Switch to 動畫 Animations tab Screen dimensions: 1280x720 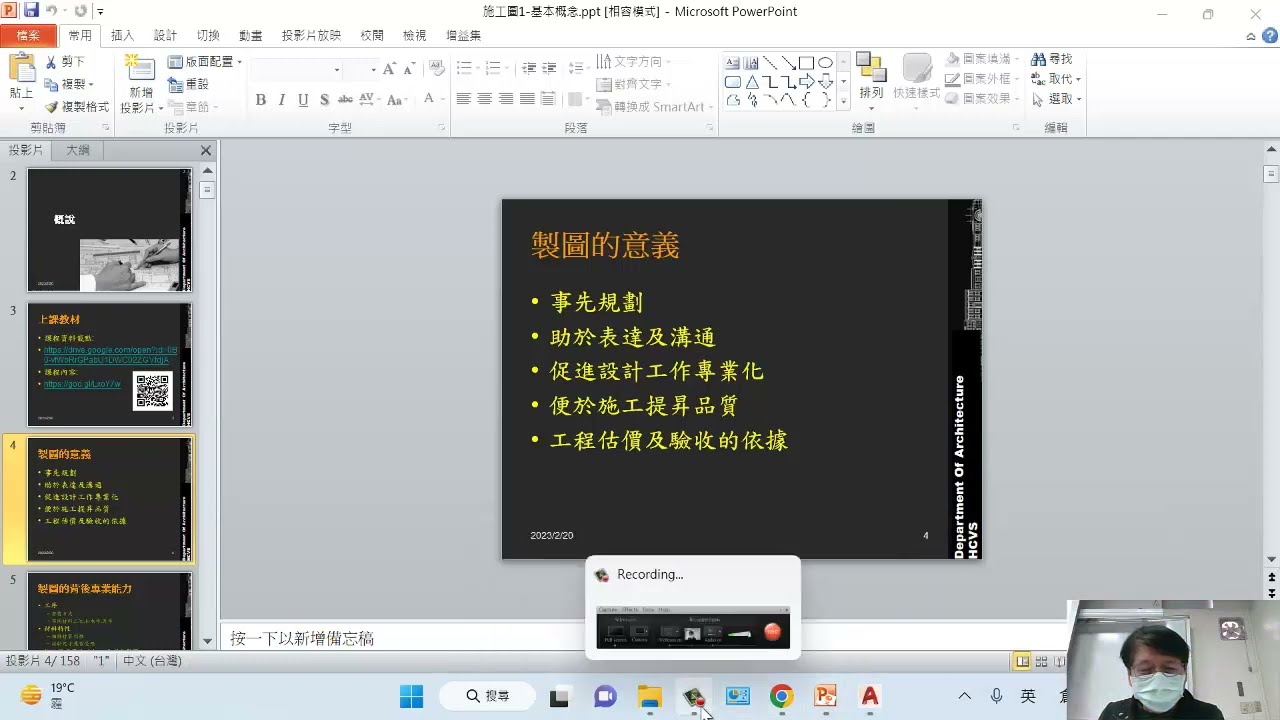click(250, 36)
